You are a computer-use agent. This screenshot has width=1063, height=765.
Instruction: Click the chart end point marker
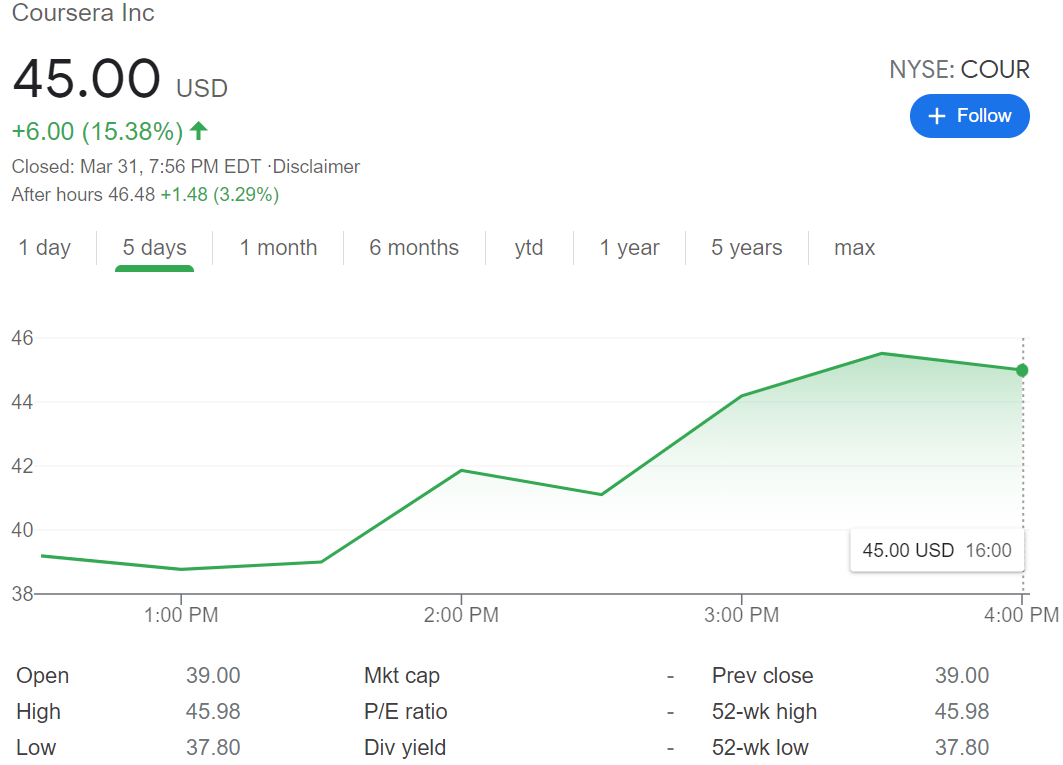[x=1022, y=370]
